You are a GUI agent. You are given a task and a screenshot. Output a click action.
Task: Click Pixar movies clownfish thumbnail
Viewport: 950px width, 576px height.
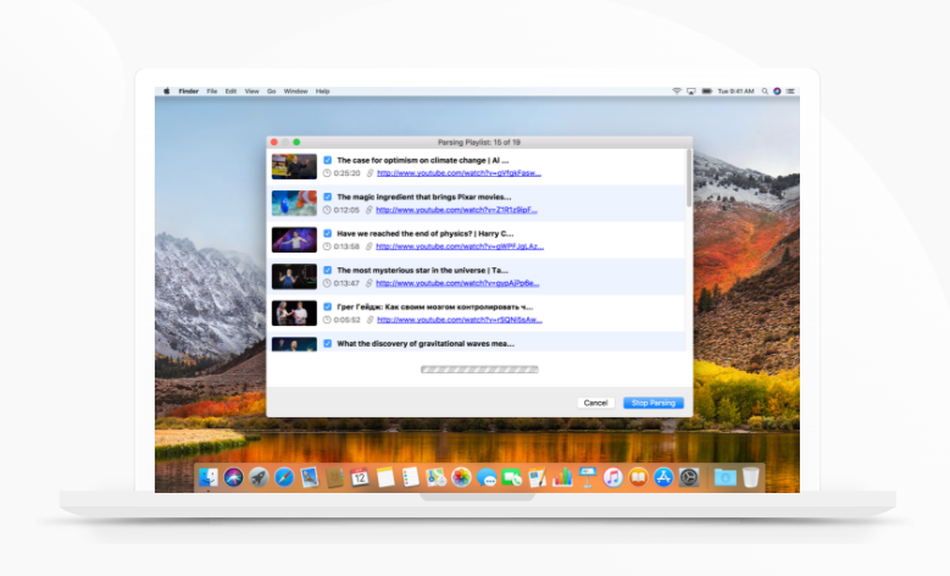point(294,204)
